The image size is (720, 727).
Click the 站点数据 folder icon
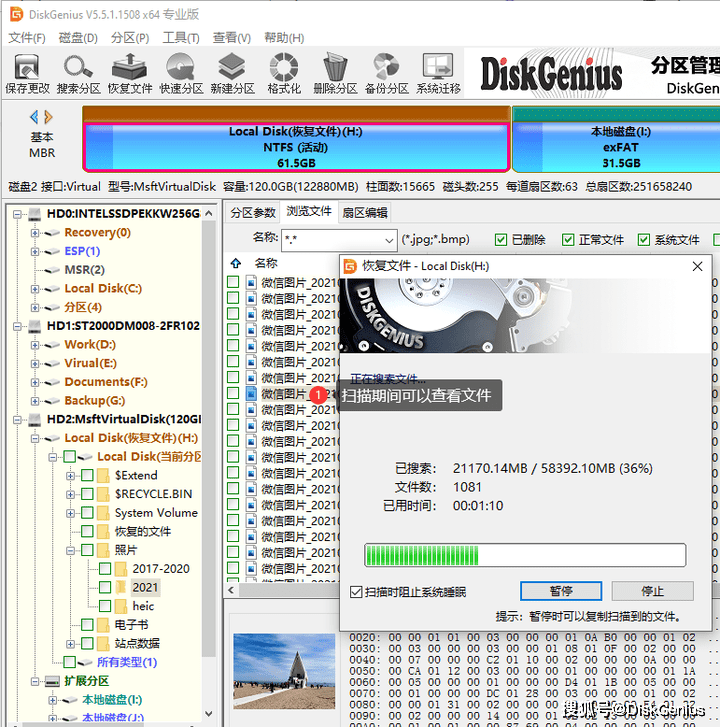pos(103,644)
